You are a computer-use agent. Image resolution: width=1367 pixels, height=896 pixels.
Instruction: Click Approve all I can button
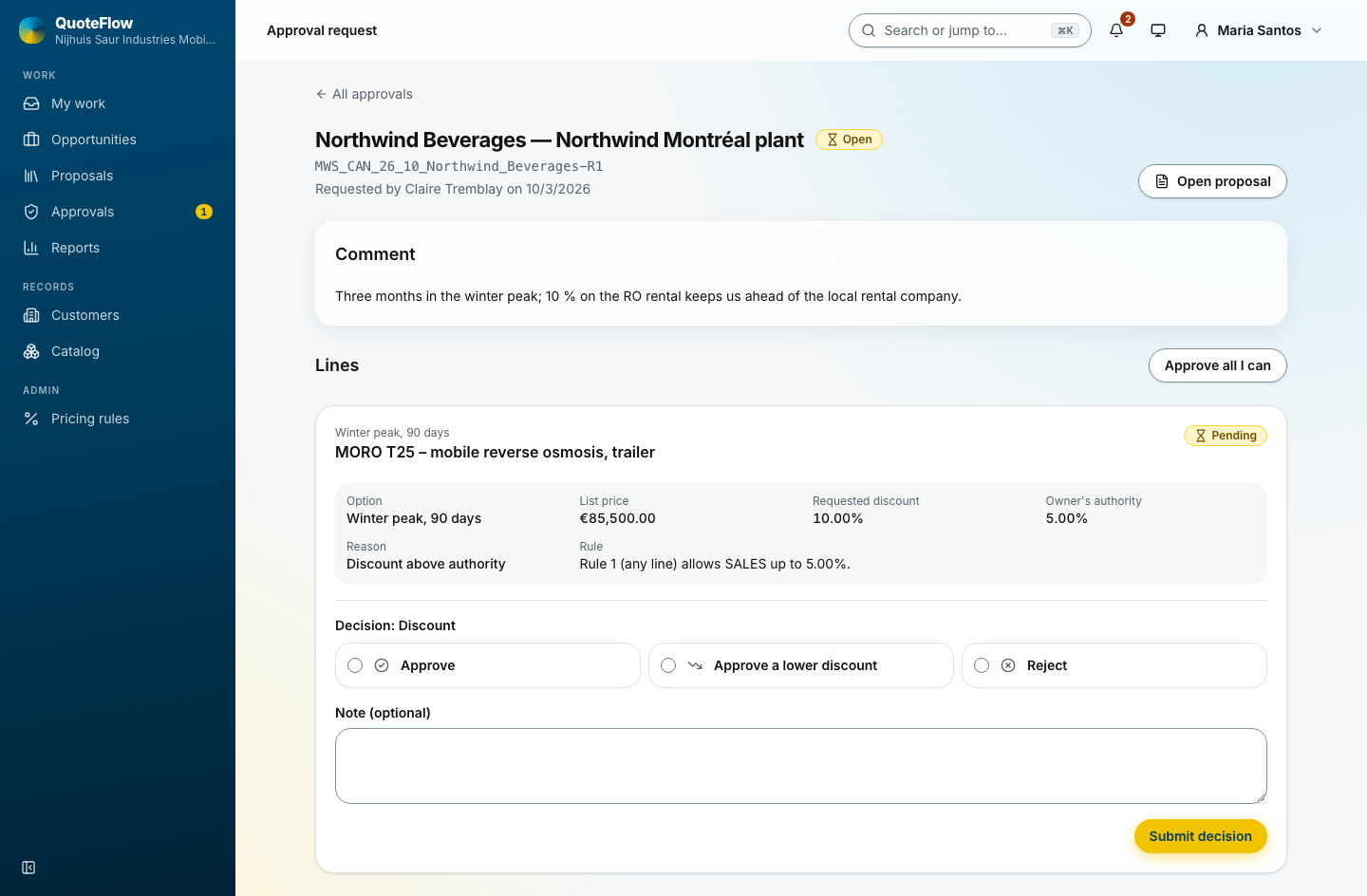1218,365
